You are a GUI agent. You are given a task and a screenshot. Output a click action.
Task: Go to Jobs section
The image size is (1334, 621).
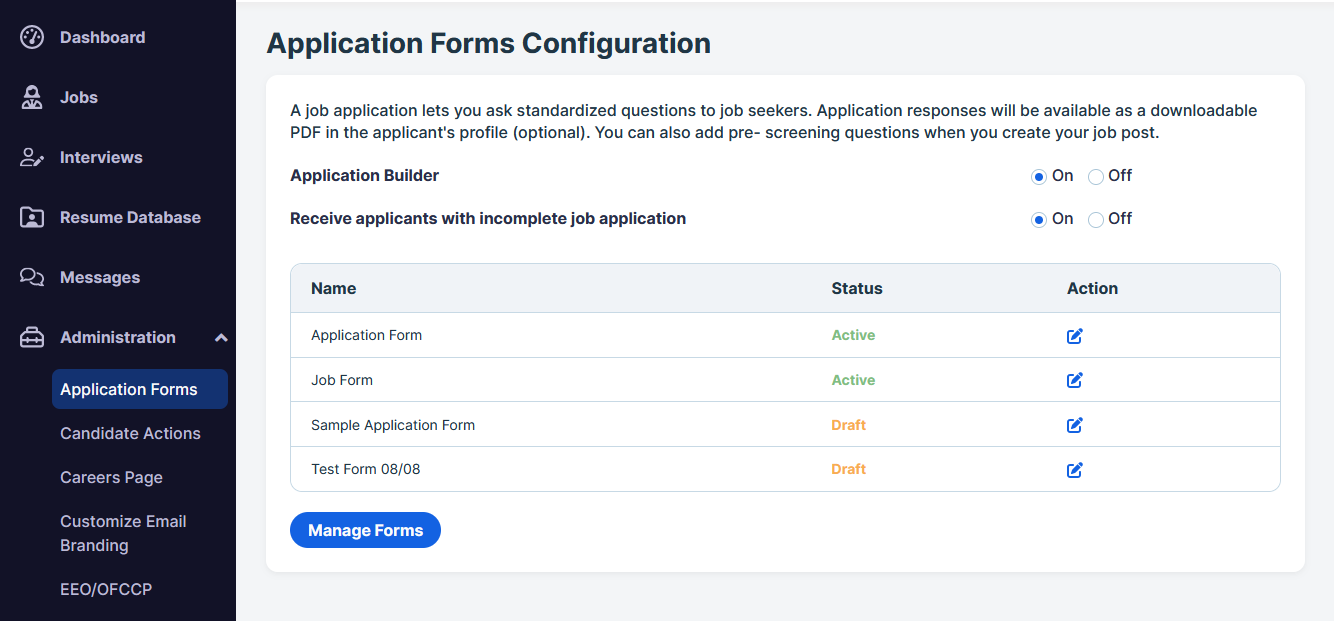[79, 97]
